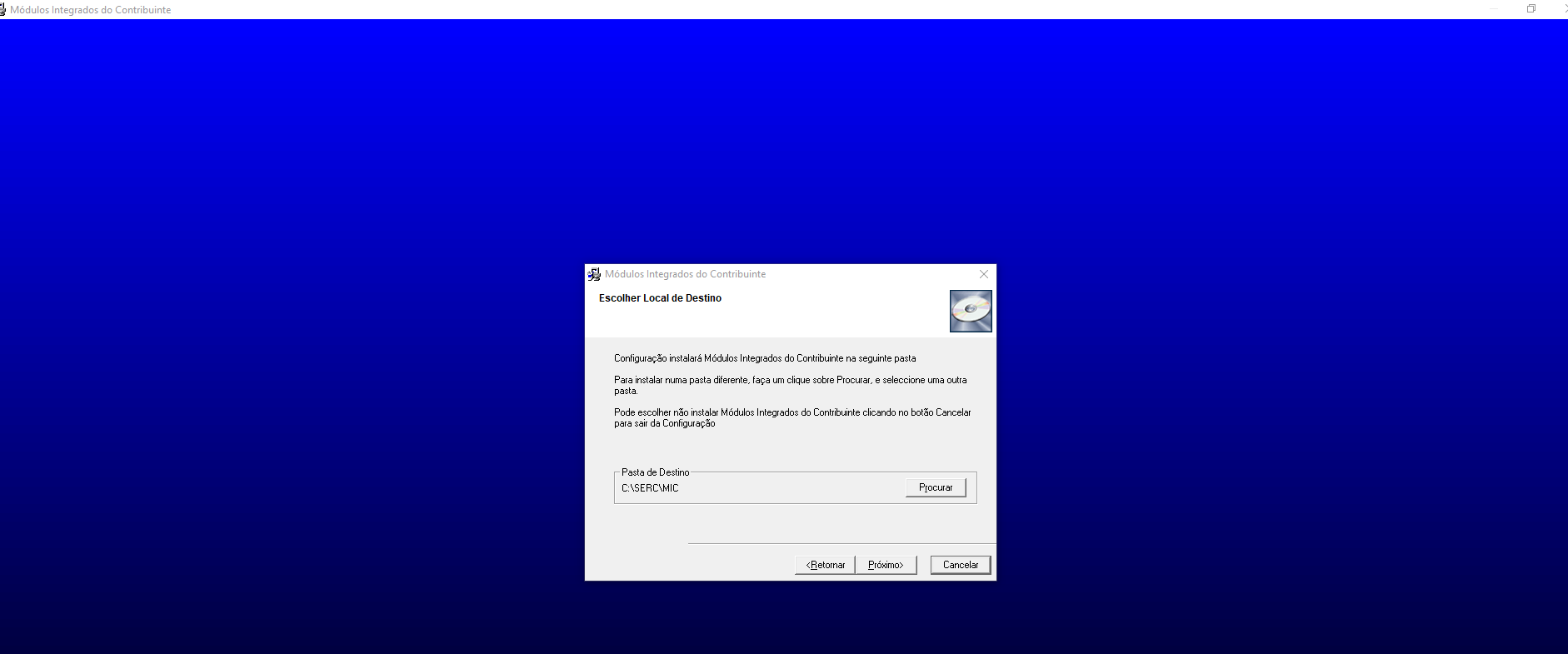The image size is (1568, 654).
Task: Select the destination path C:\SERC\MIC
Action: coord(650,488)
